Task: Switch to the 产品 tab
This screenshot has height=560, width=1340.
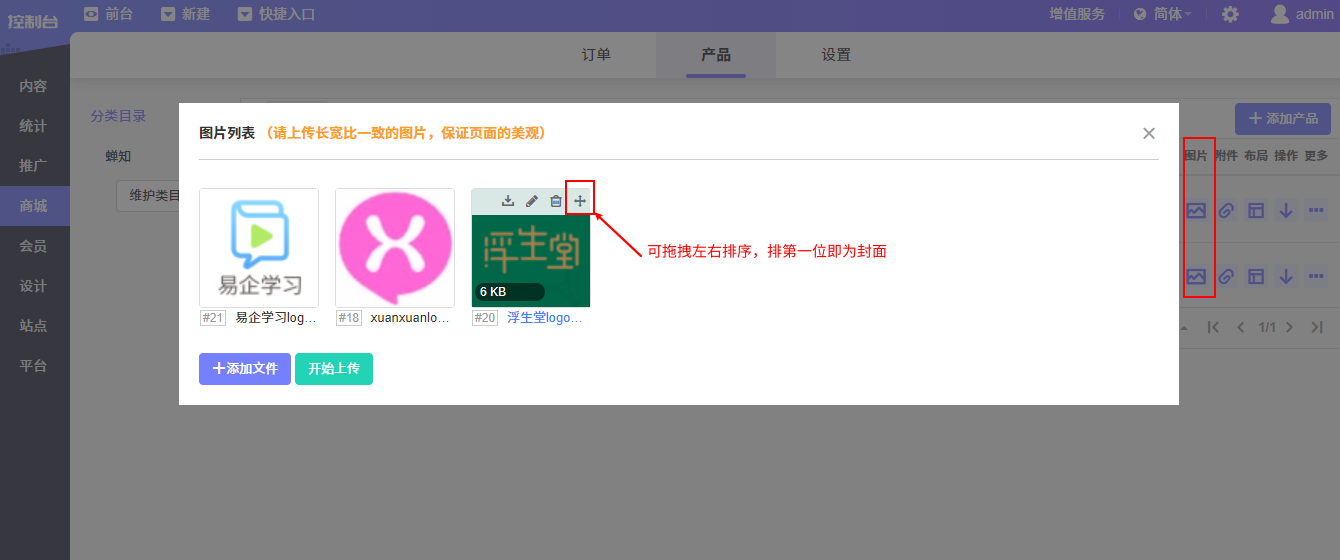Action: (x=716, y=55)
